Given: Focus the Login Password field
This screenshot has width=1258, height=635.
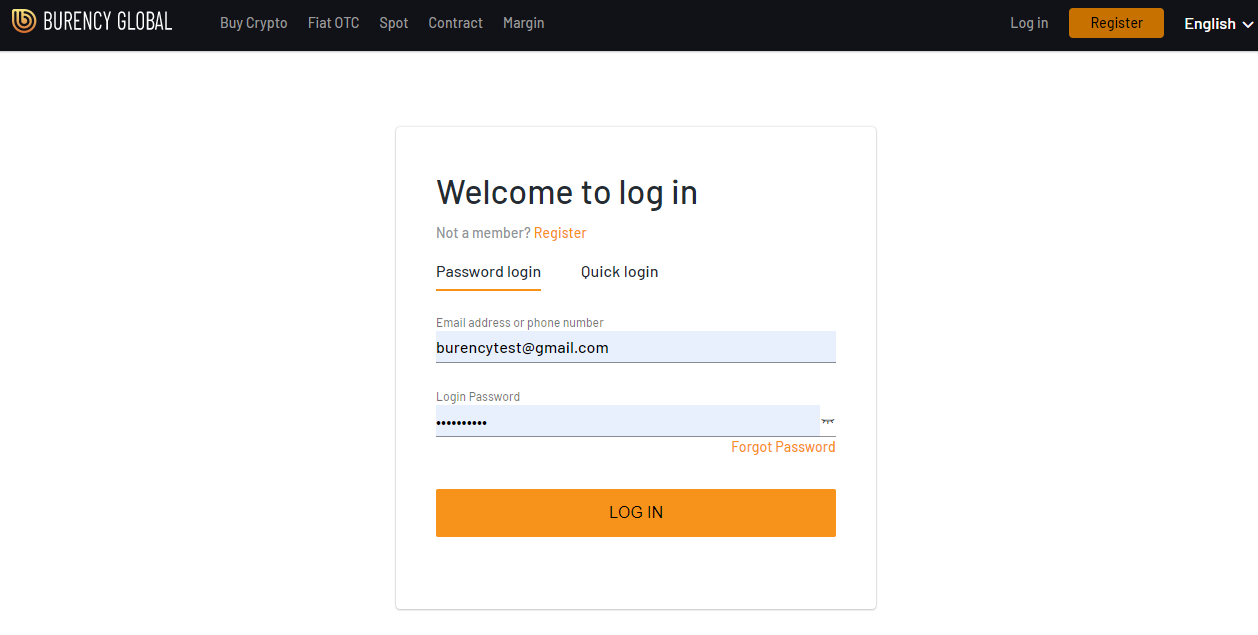Looking at the screenshot, I should point(628,421).
